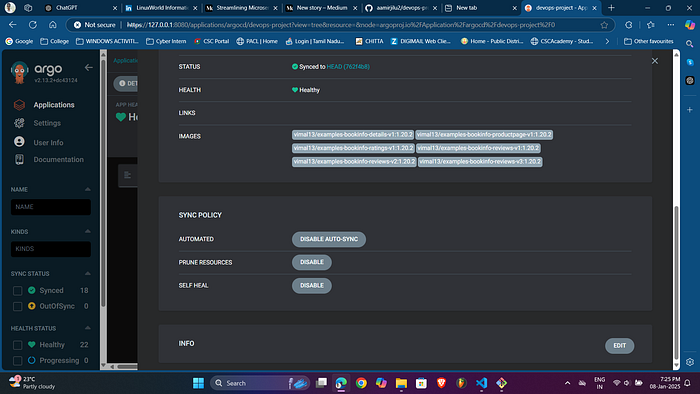The width and height of the screenshot is (700, 394).
Task: Check the Progressing filter checkbox
Action: pos(17,361)
